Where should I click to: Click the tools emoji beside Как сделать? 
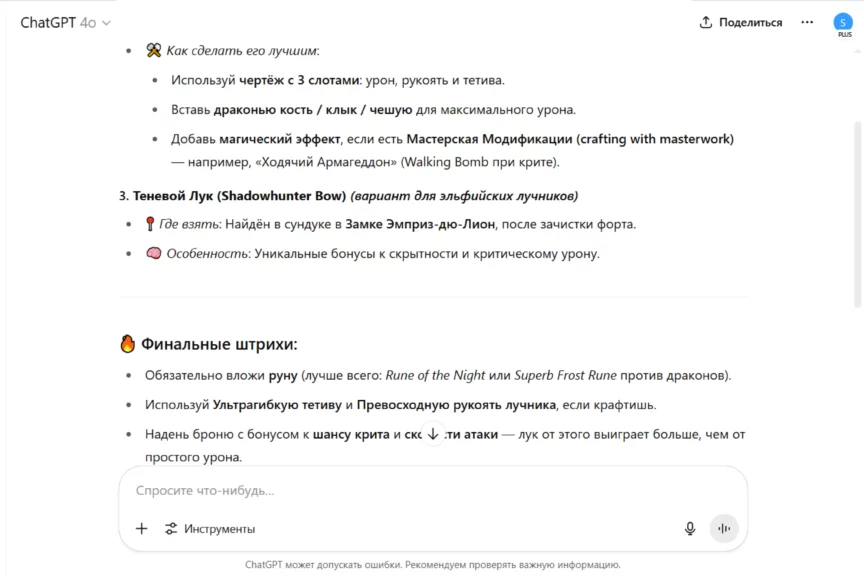coord(154,51)
